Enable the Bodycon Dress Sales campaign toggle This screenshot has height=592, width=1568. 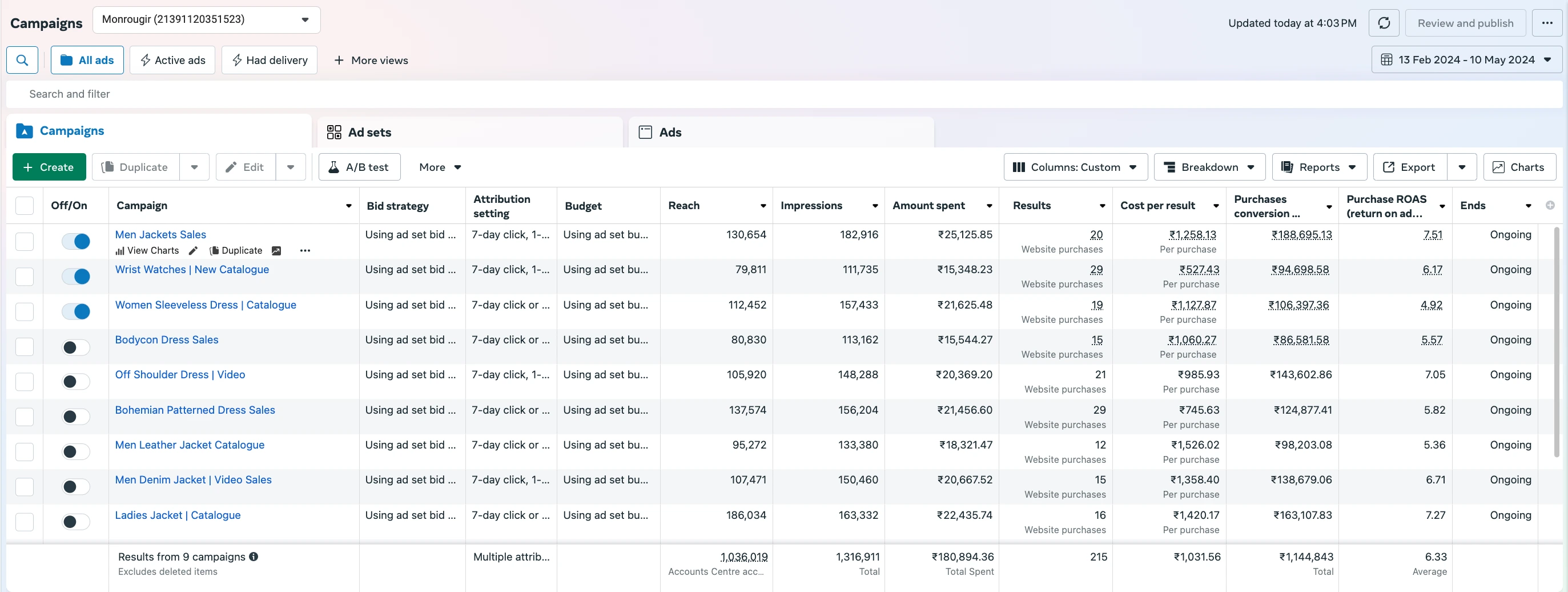click(x=76, y=347)
